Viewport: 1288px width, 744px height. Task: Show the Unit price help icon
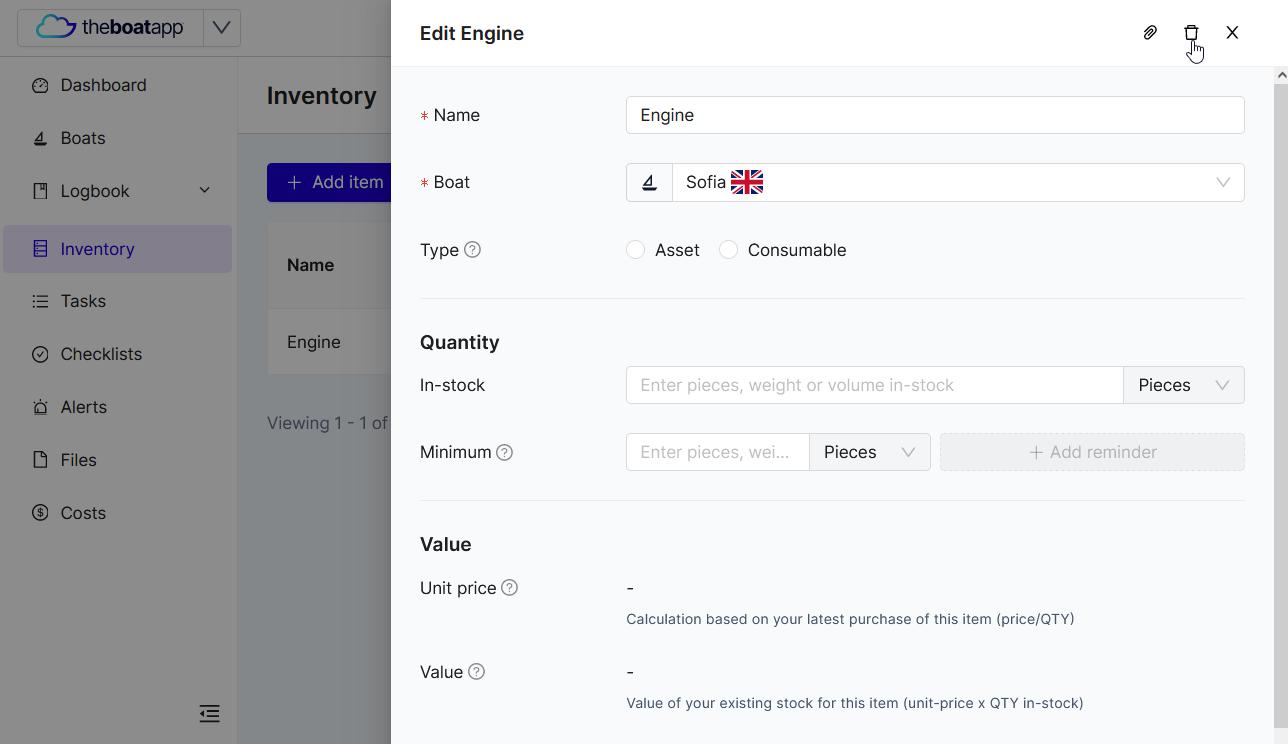[x=510, y=588]
